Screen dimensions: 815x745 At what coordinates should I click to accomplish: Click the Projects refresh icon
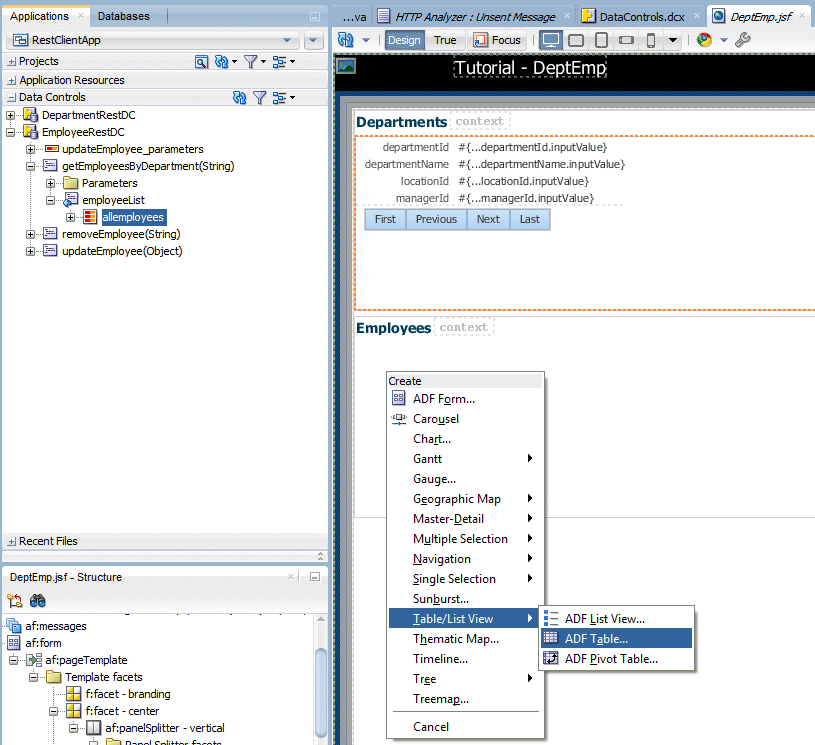click(x=222, y=62)
